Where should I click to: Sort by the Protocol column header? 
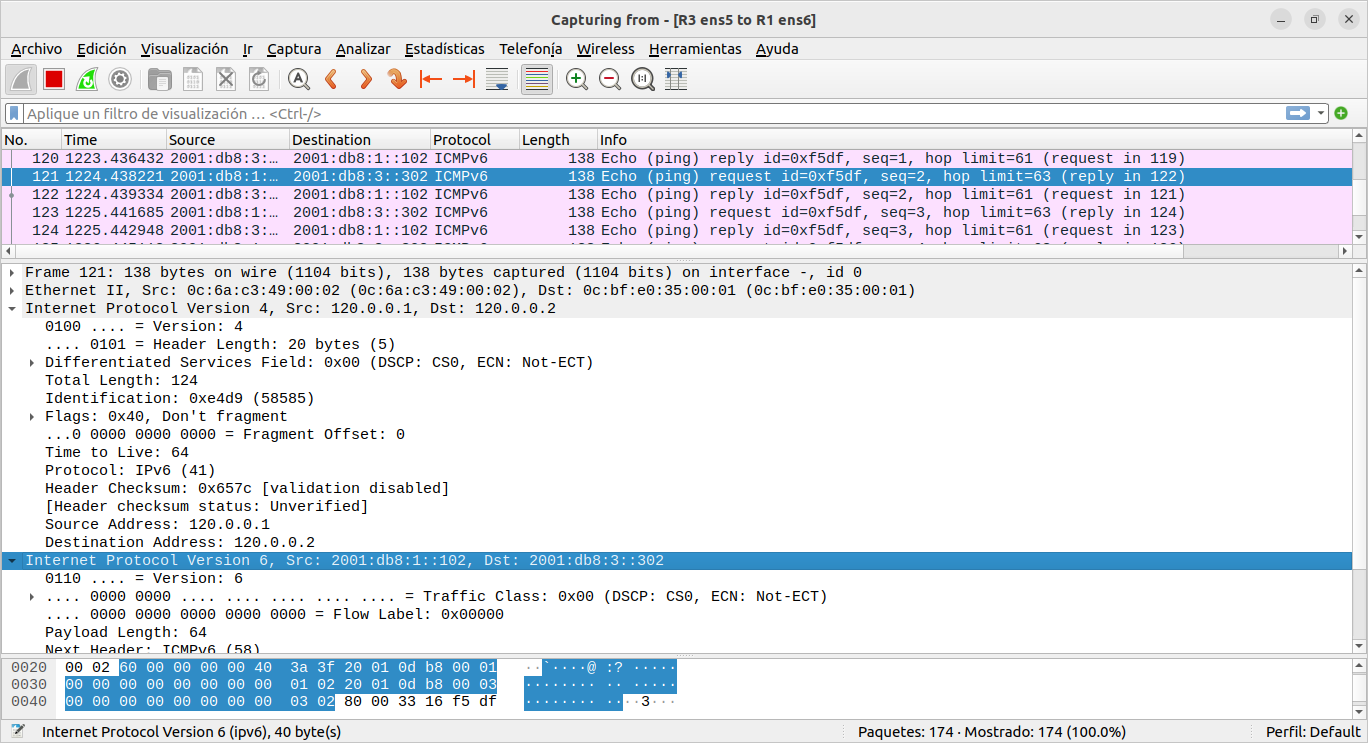(x=475, y=140)
